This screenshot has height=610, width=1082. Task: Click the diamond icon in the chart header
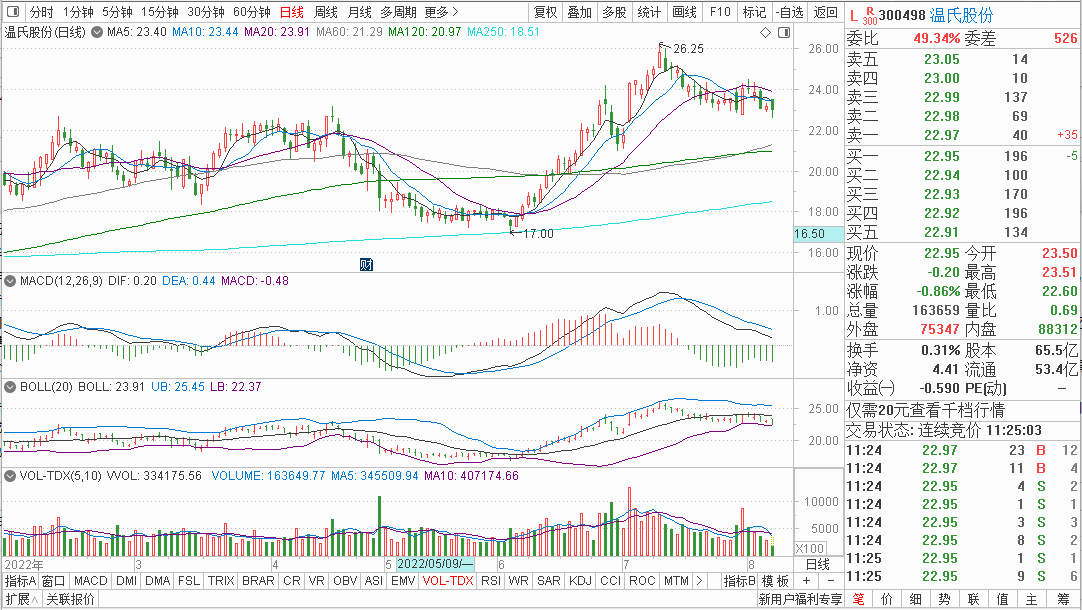pos(765,32)
